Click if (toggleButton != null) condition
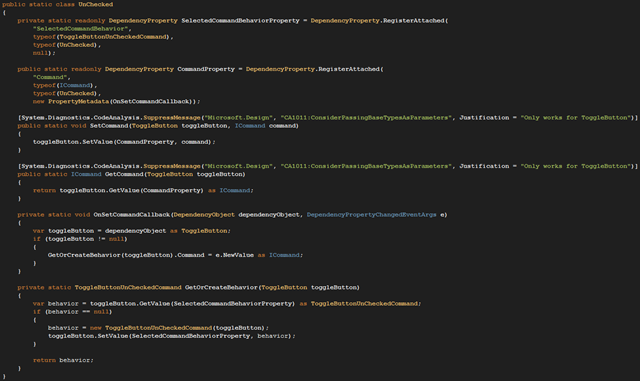 [x=80, y=239]
